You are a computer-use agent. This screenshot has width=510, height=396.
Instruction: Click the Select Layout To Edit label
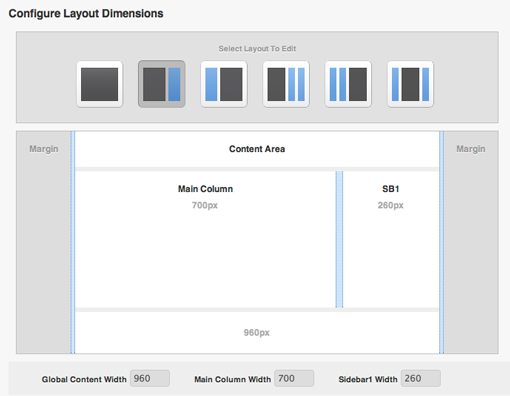tap(257, 49)
